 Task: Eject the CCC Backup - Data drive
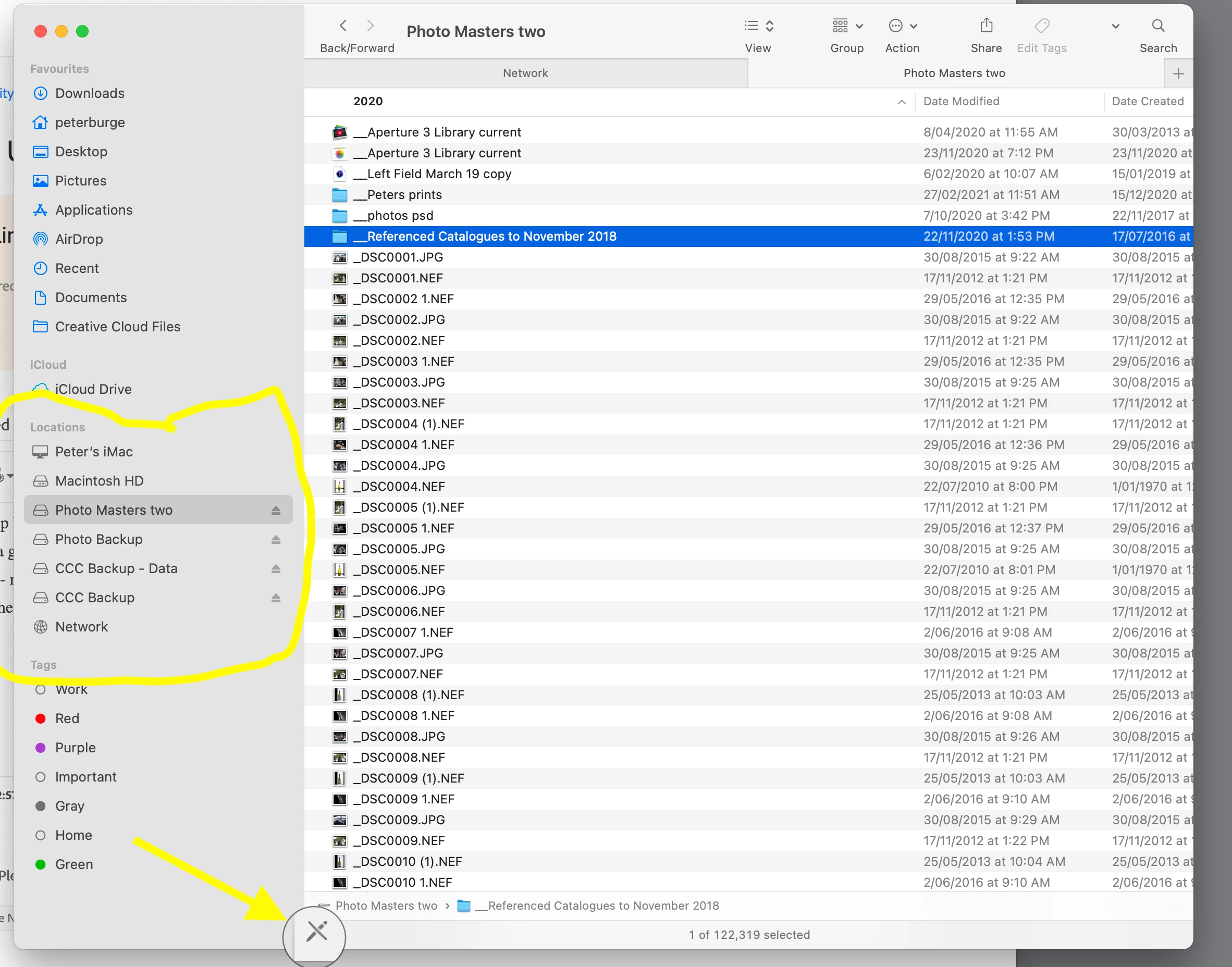pyautogui.click(x=276, y=569)
